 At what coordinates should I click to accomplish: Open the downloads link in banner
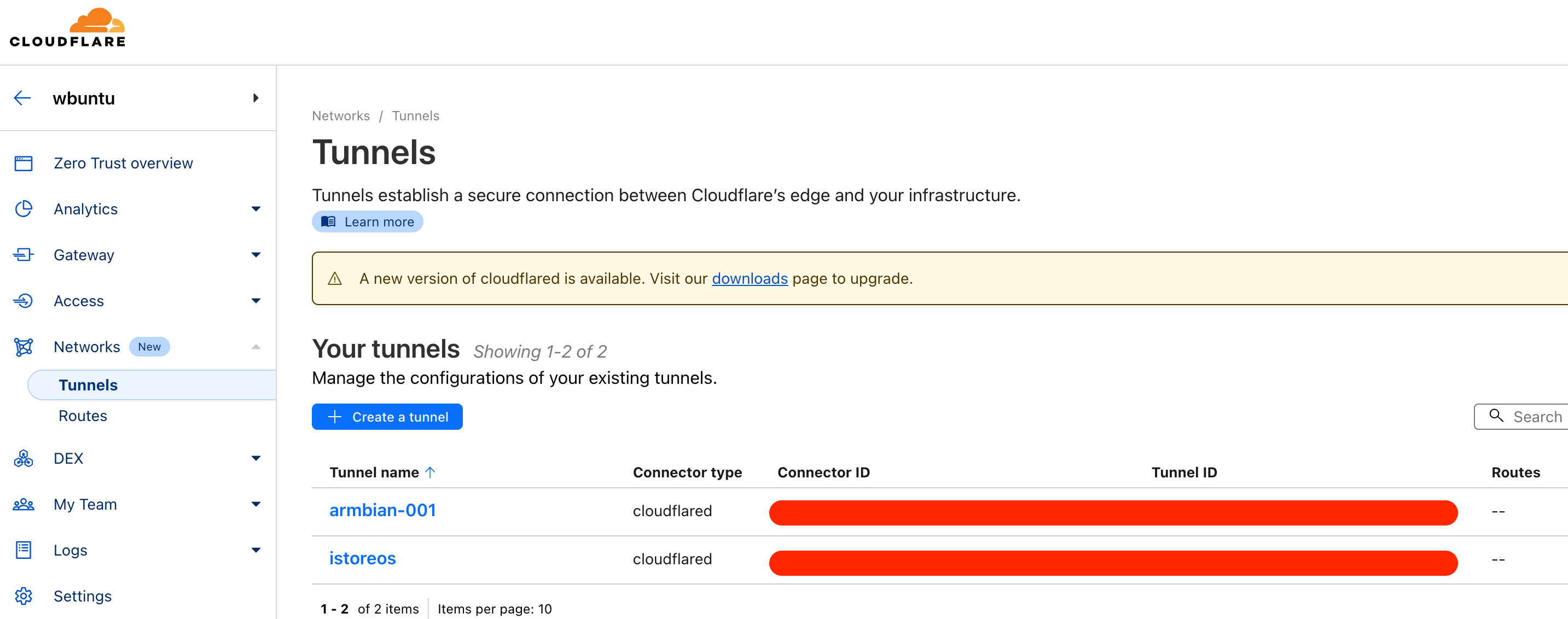pyautogui.click(x=750, y=279)
